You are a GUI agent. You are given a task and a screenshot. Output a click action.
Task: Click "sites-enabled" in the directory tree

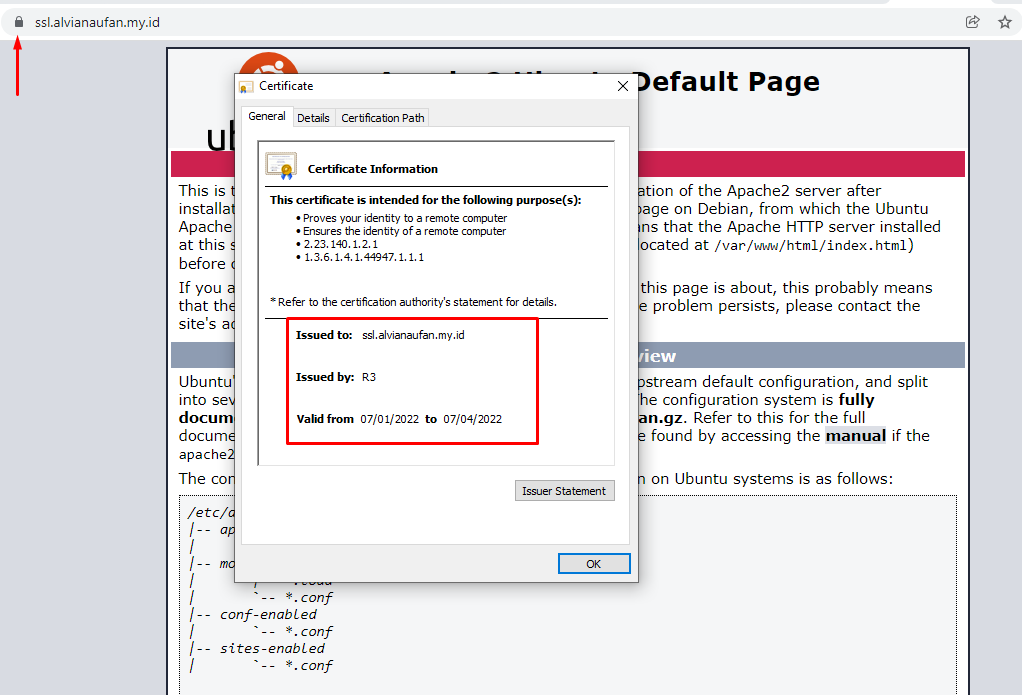pyautogui.click(x=272, y=649)
